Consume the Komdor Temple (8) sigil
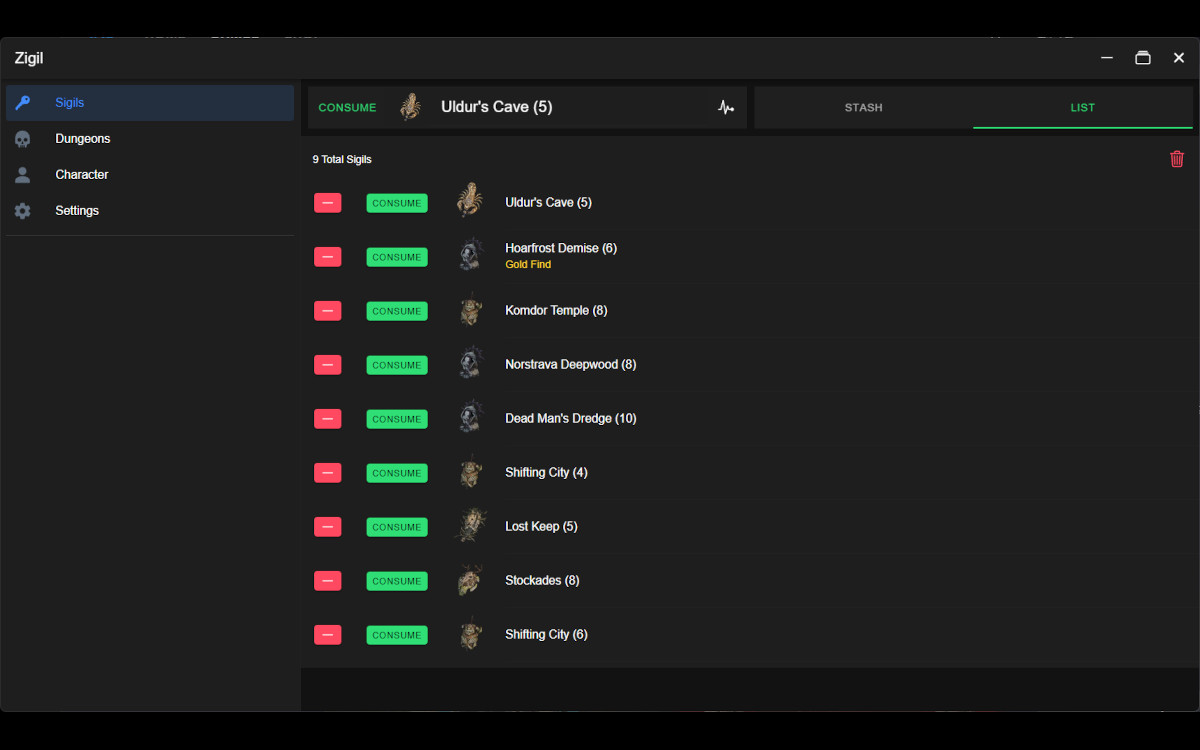Image resolution: width=1200 pixels, height=750 pixels. (x=397, y=311)
